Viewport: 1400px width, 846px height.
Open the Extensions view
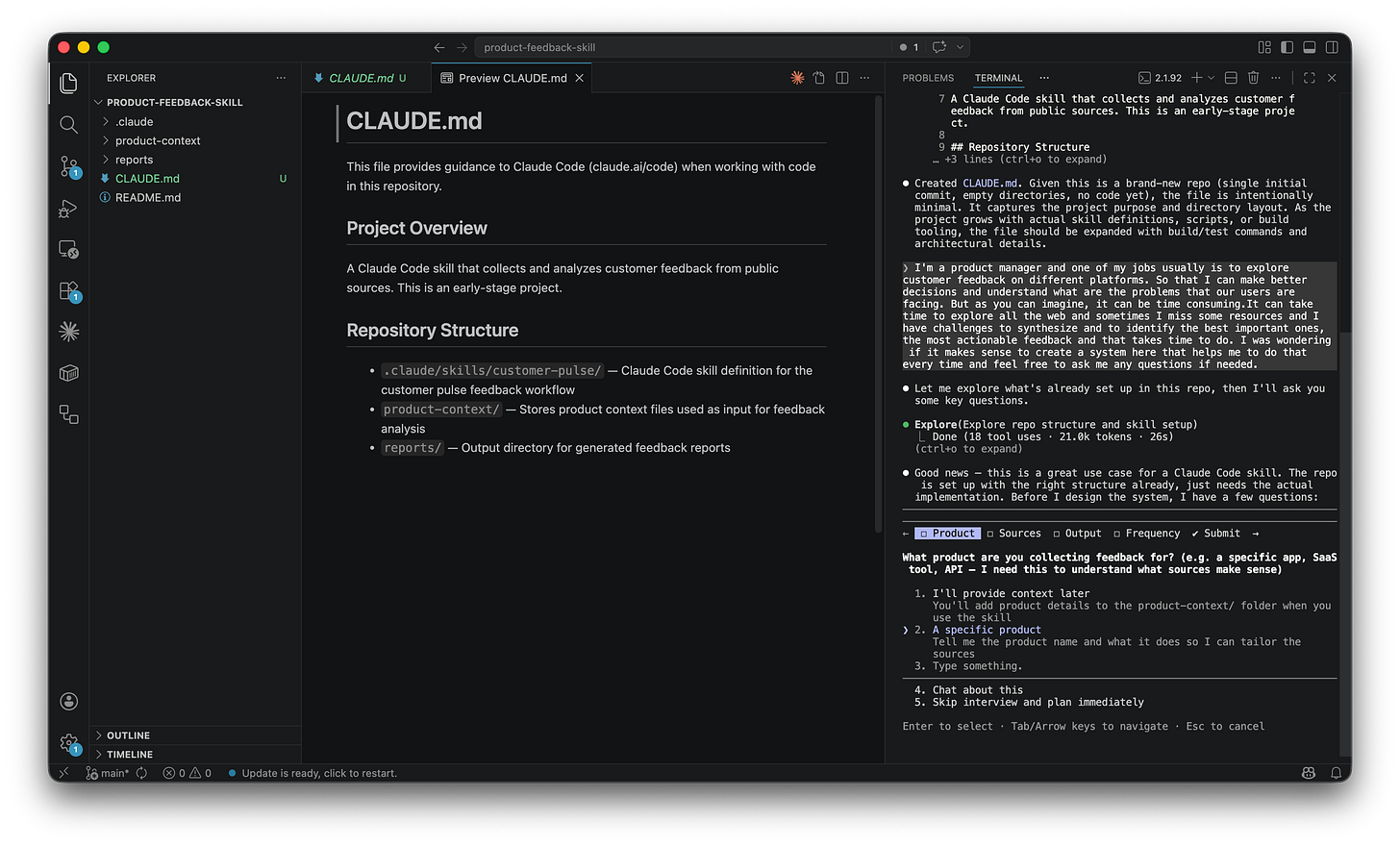point(68,289)
